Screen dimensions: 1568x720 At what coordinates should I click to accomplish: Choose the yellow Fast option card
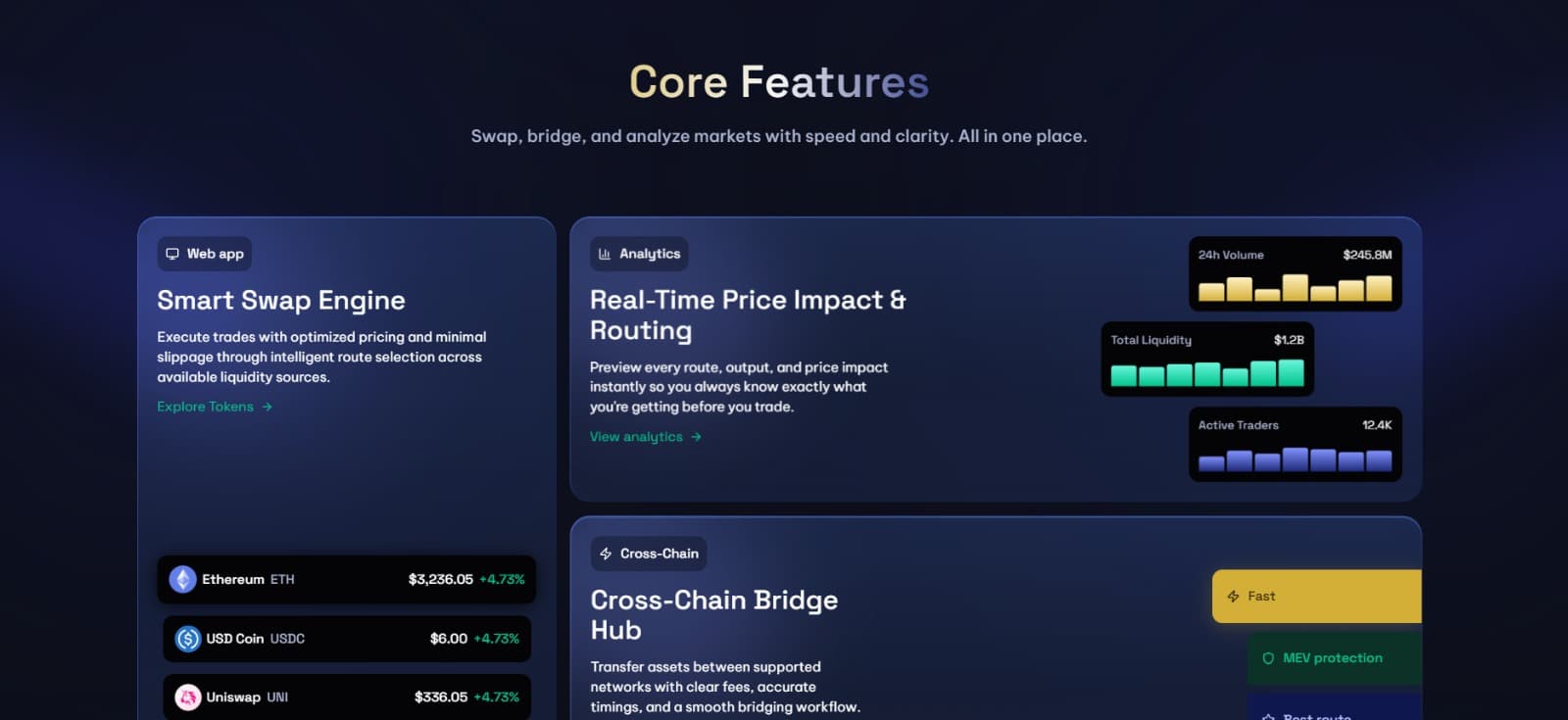[1316, 597]
